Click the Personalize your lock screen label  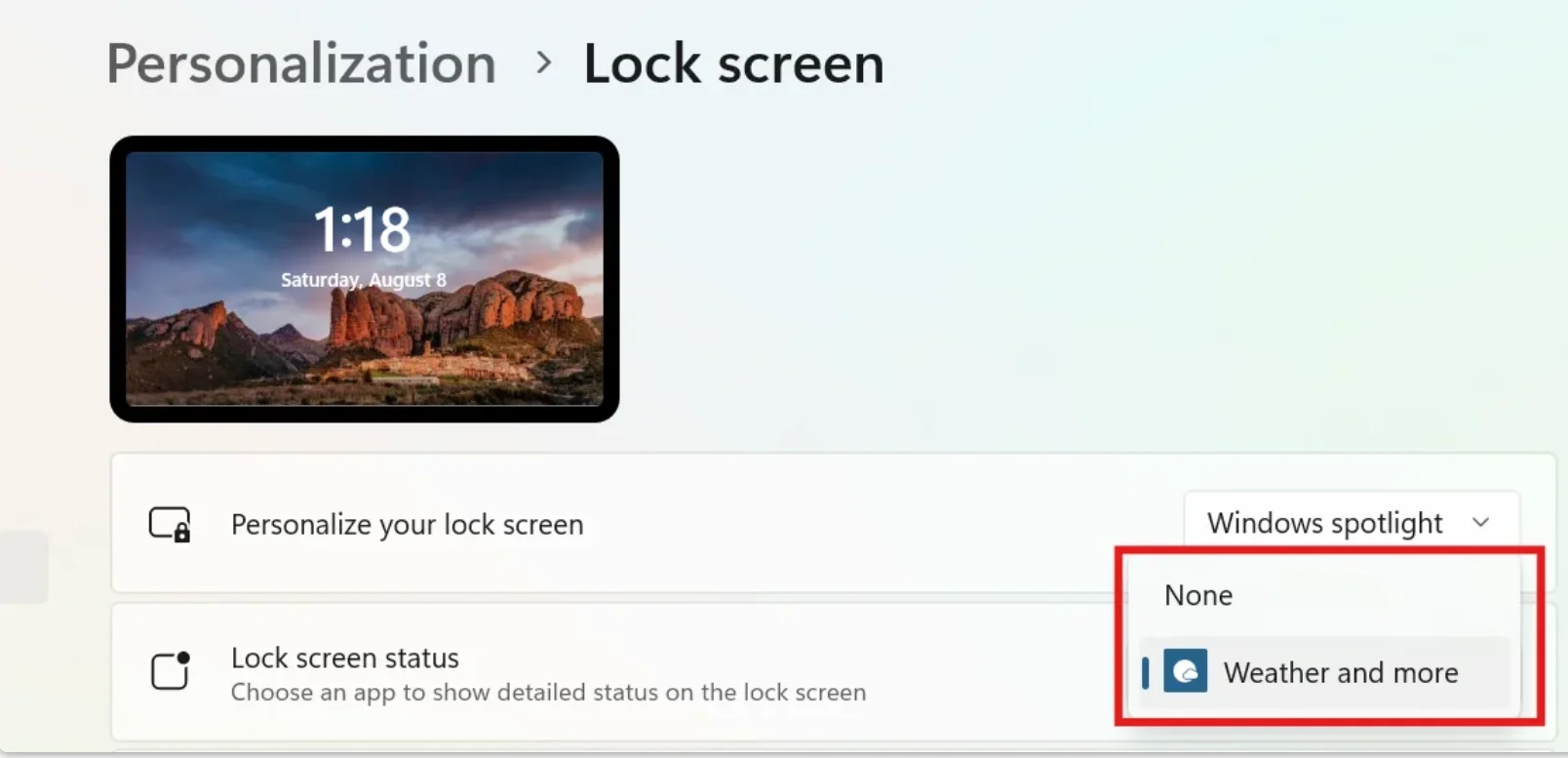click(x=407, y=525)
